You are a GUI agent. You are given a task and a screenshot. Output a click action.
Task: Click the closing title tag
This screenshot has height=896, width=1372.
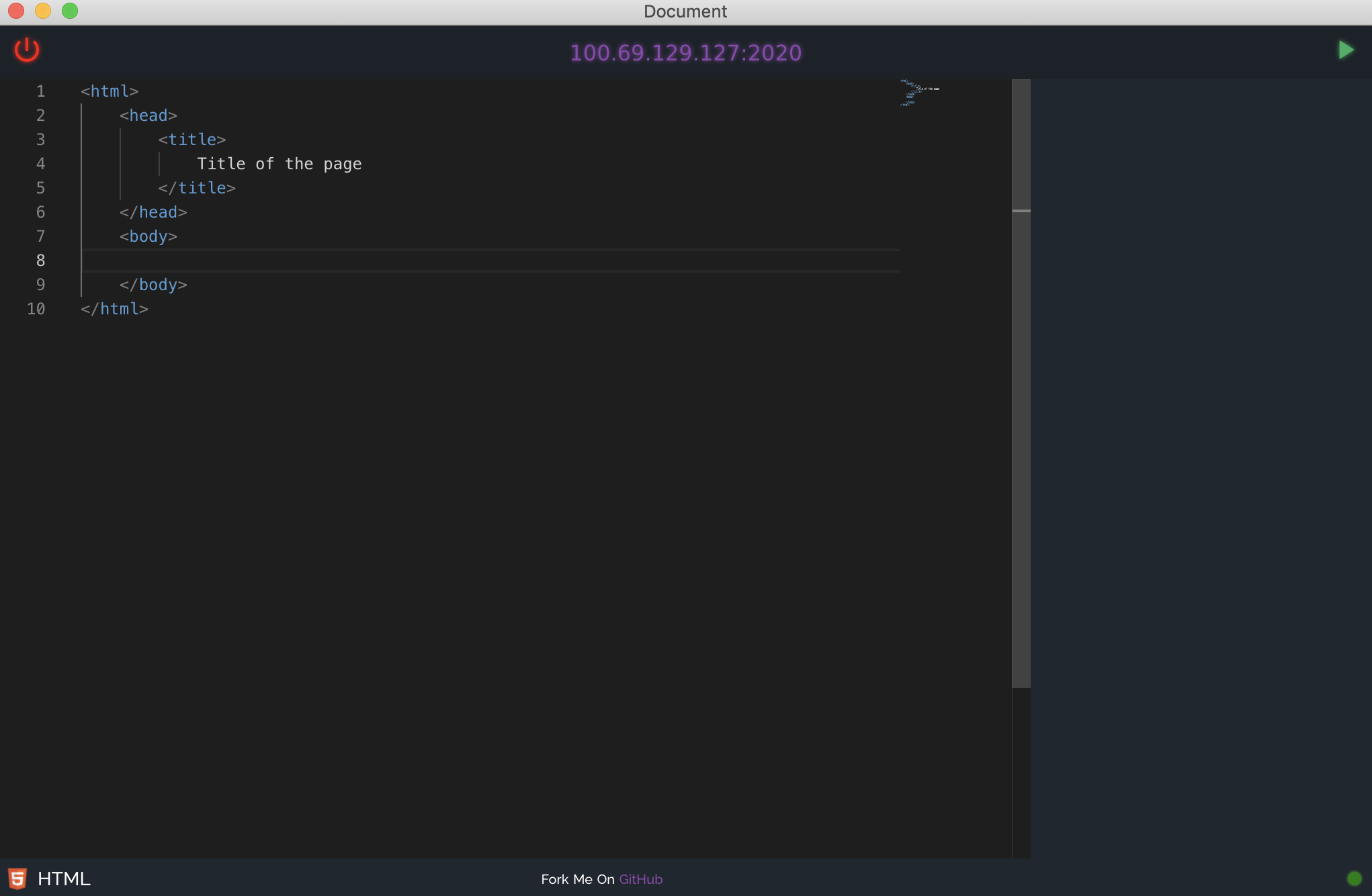click(197, 188)
